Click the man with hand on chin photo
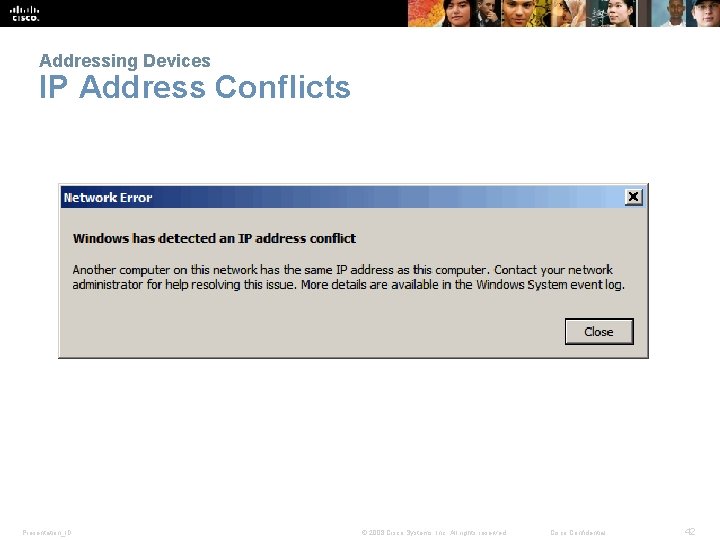Viewport: 720px width, 540px height. pos(489,13)
